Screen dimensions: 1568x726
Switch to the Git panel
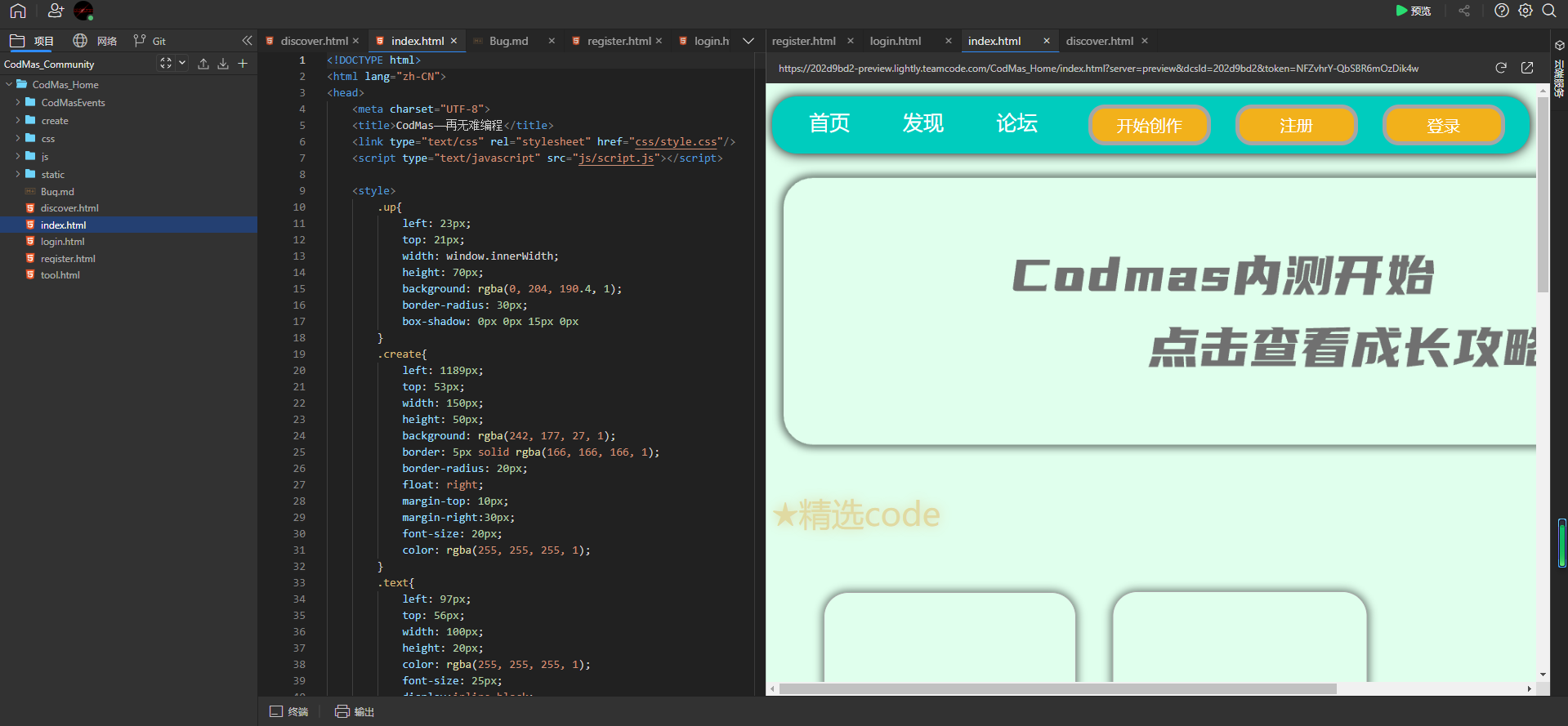pos(150,41)
